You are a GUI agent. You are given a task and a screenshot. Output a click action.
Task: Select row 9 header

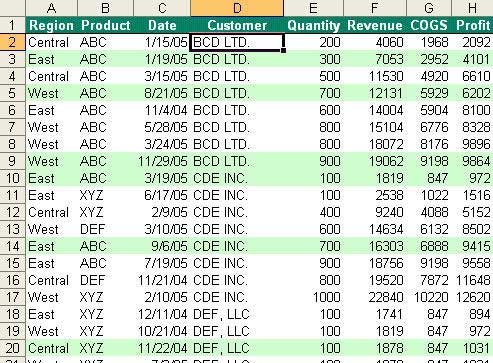coord(13,161)
